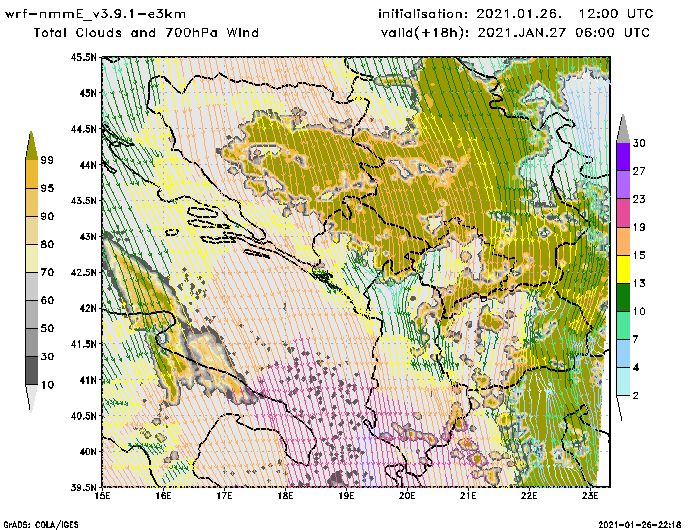Click the '44.5N' latitude axis label
Viewport: 700px width, 530px height.
pyautogui.click(x=83, y=129)
